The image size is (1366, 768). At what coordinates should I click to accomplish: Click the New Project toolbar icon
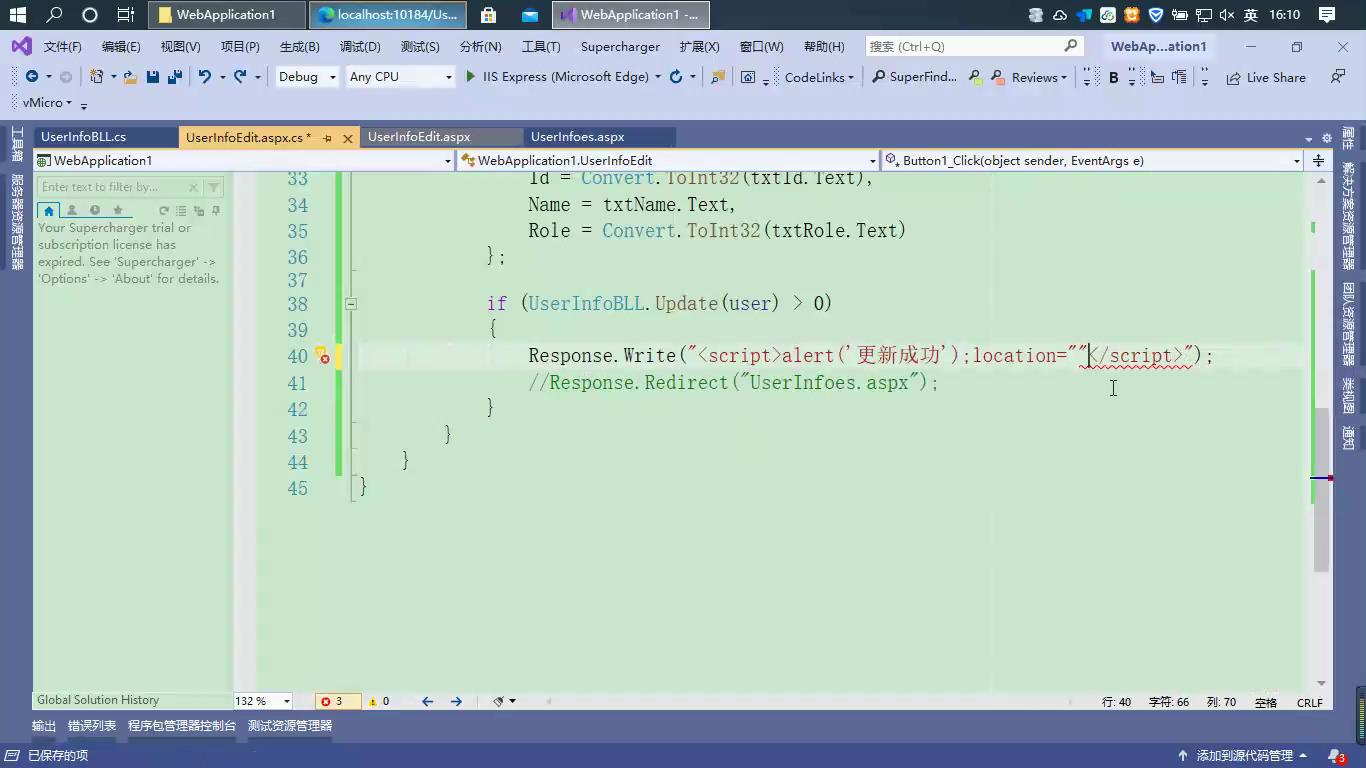tap(96, 77)
